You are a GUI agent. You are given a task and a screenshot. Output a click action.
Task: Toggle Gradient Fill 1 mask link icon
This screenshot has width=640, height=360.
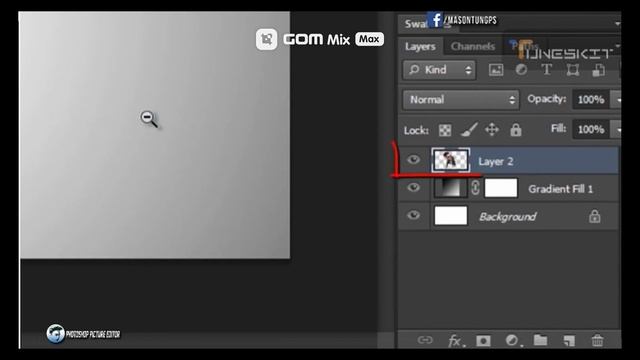475,188
